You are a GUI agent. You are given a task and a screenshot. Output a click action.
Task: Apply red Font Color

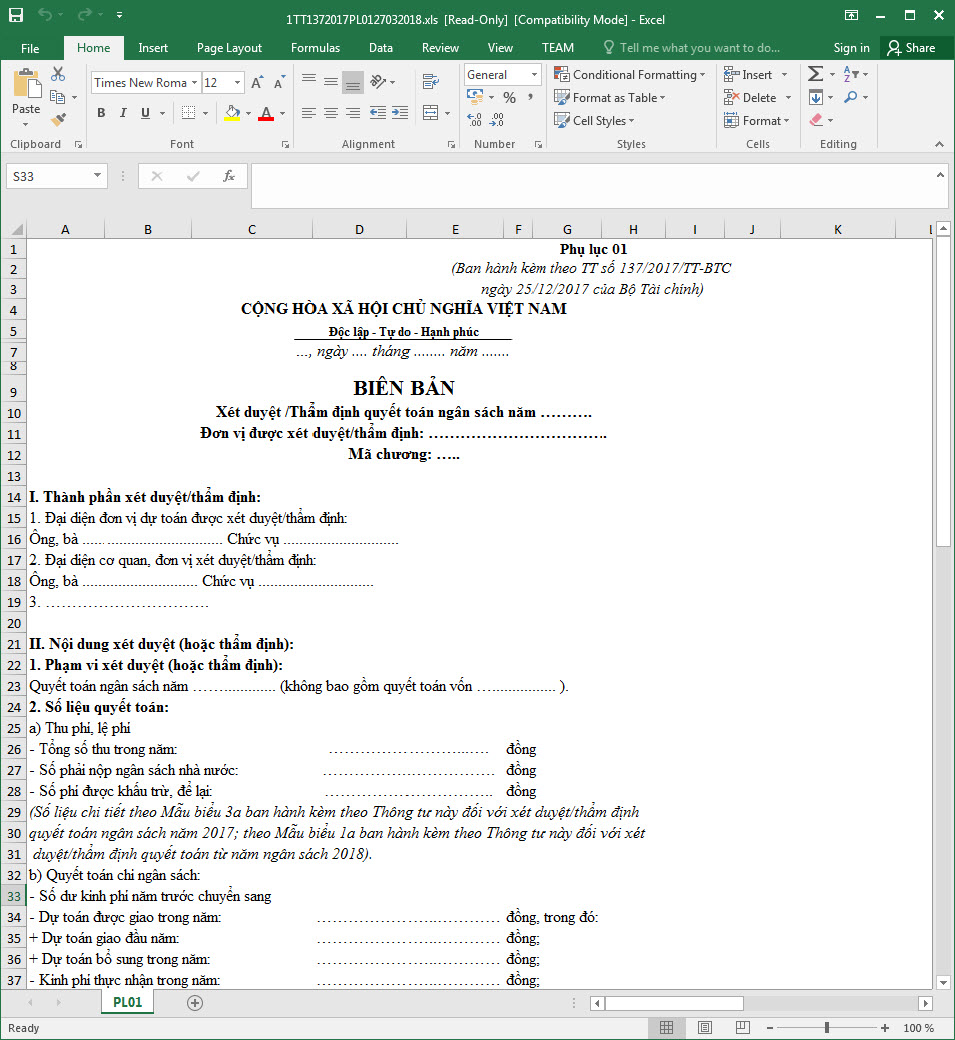267,113
